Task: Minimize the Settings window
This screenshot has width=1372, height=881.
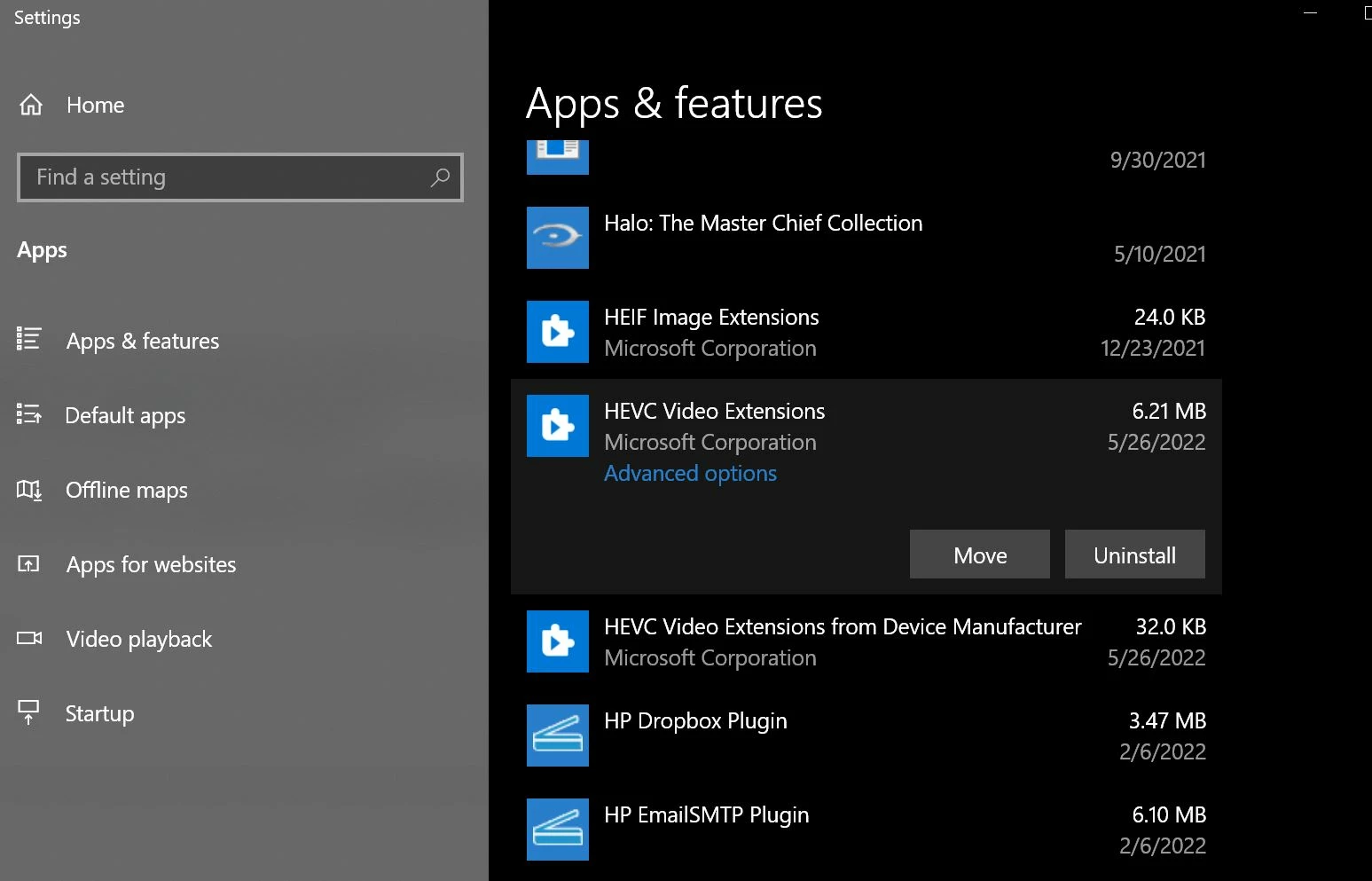Action: tap(1311, 12)
